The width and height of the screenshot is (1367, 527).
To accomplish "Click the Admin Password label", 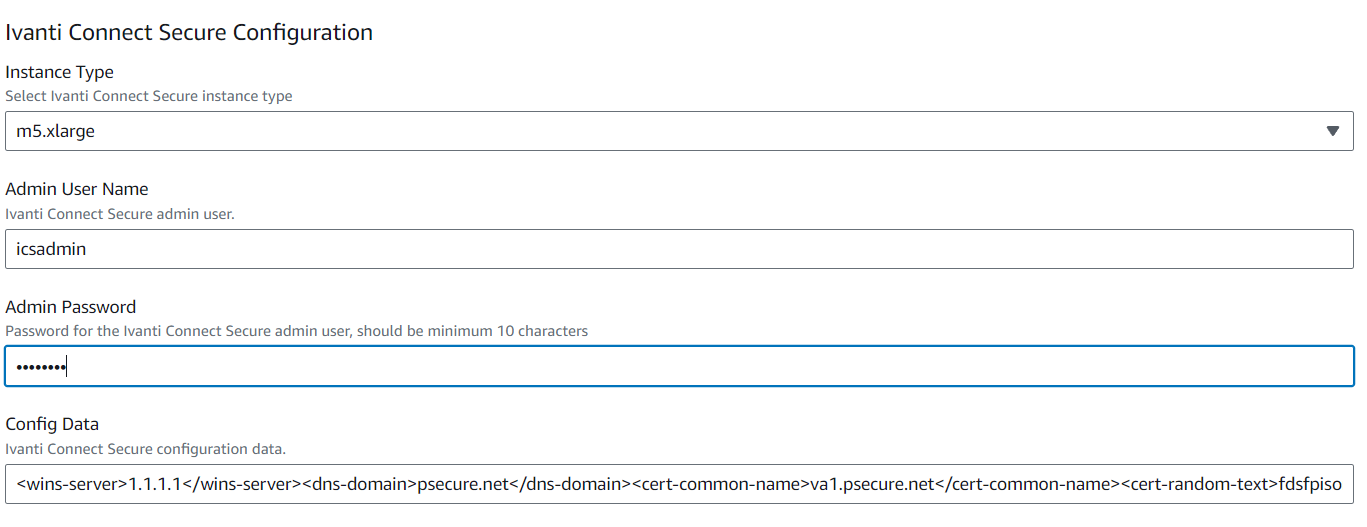I will pyautogui.click(x=70, y=307).
